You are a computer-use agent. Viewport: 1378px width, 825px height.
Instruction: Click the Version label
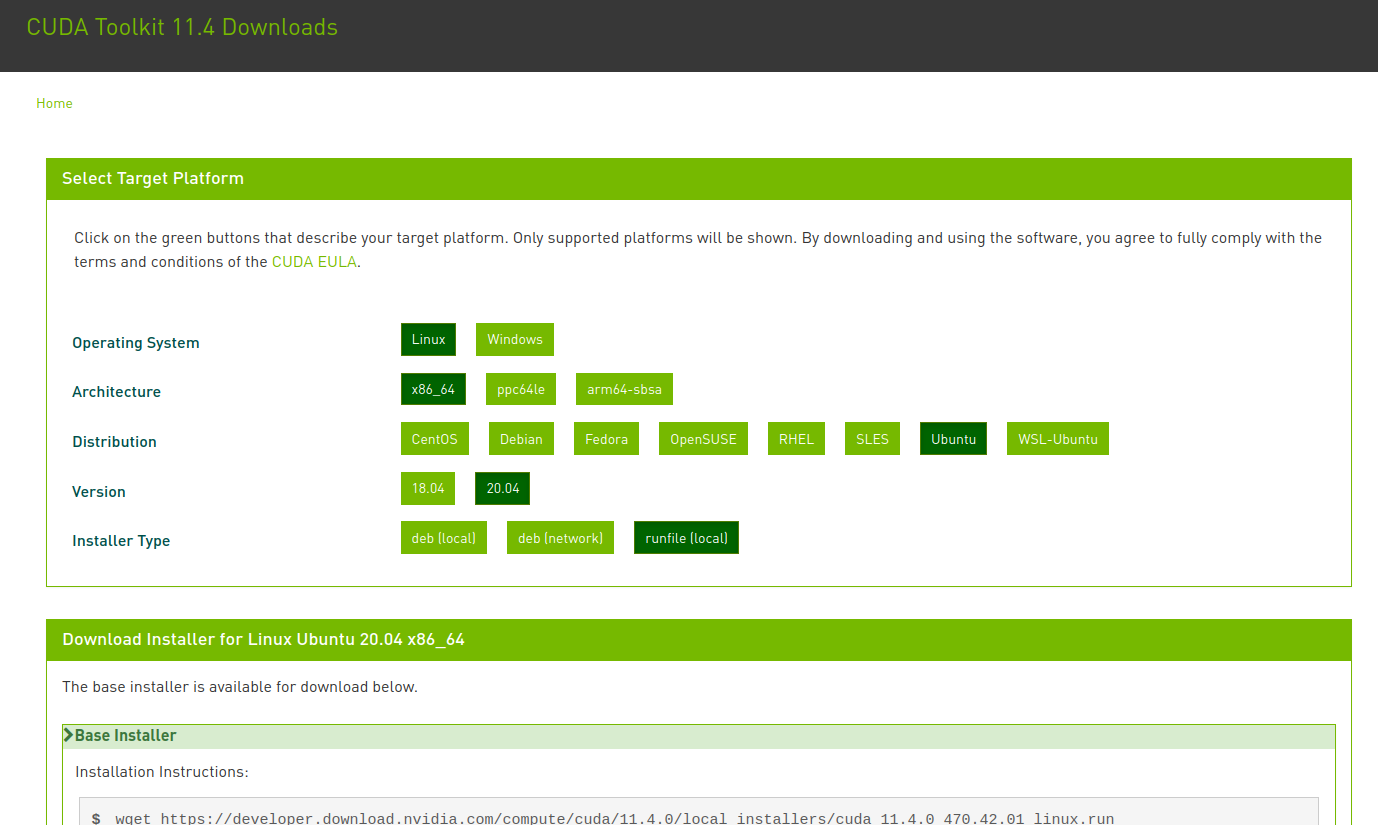pyautogui.click(x=99, y=492)
